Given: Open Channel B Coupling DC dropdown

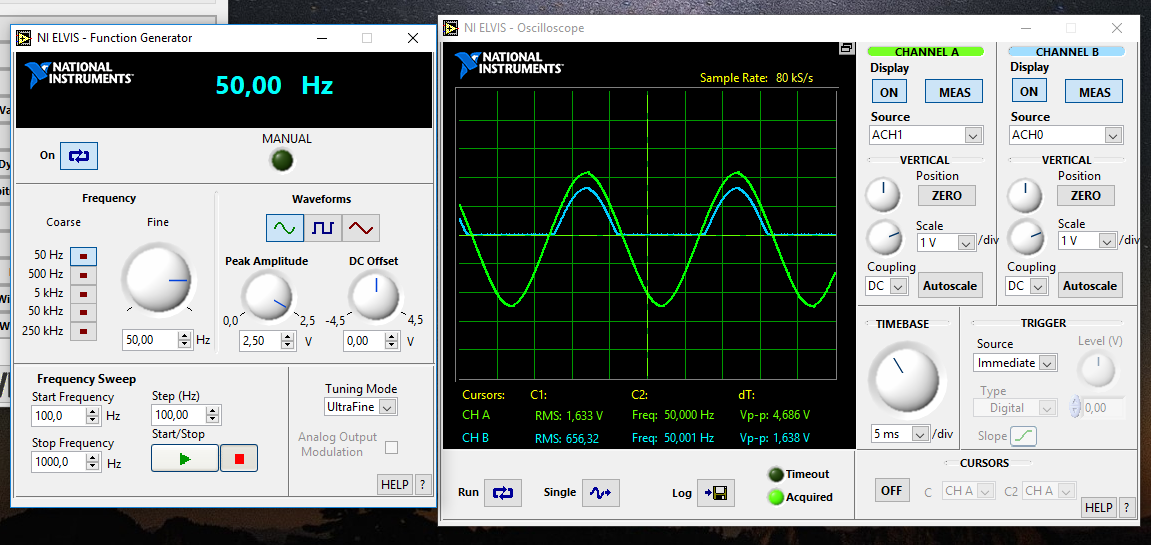Looking at the screenshot, I should click(x=1027, y=286).
